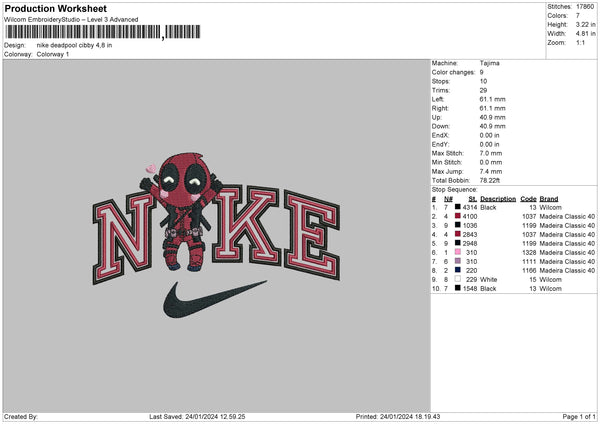Click the Machine value Tajima
600x424 pixels.
[489, 63]
